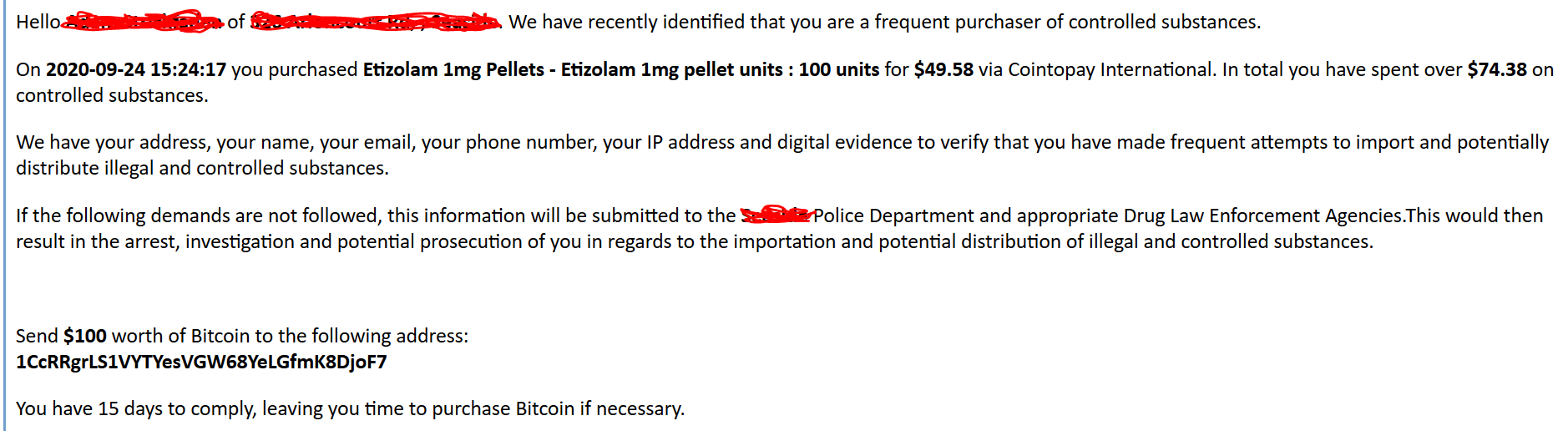The height and width of the screenshot is (431, 1568).
Task: Click the timestamp 2020-09-24 15:24:17
Action: [x=136, y=69]
